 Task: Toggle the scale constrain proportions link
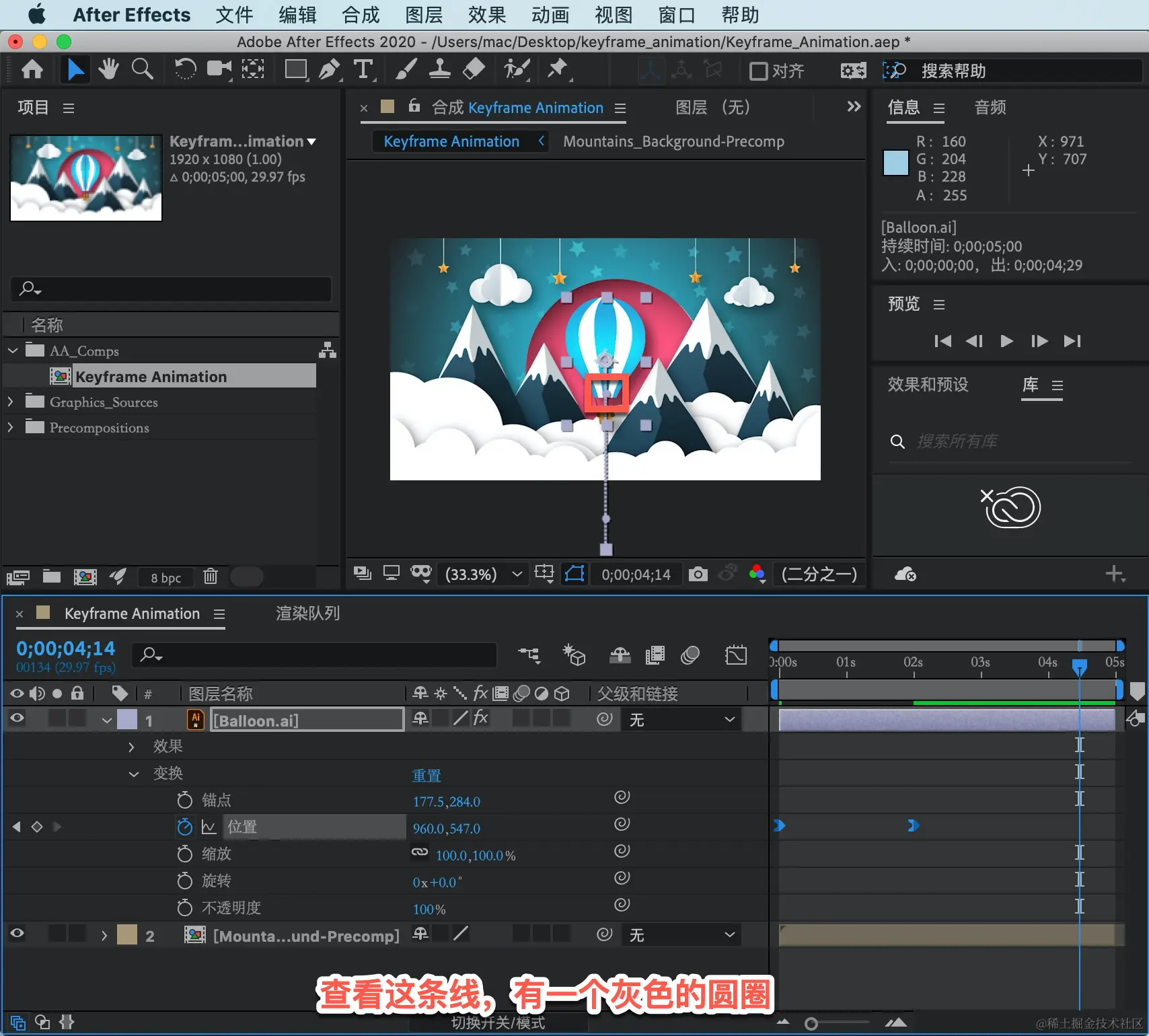[420, 852]
